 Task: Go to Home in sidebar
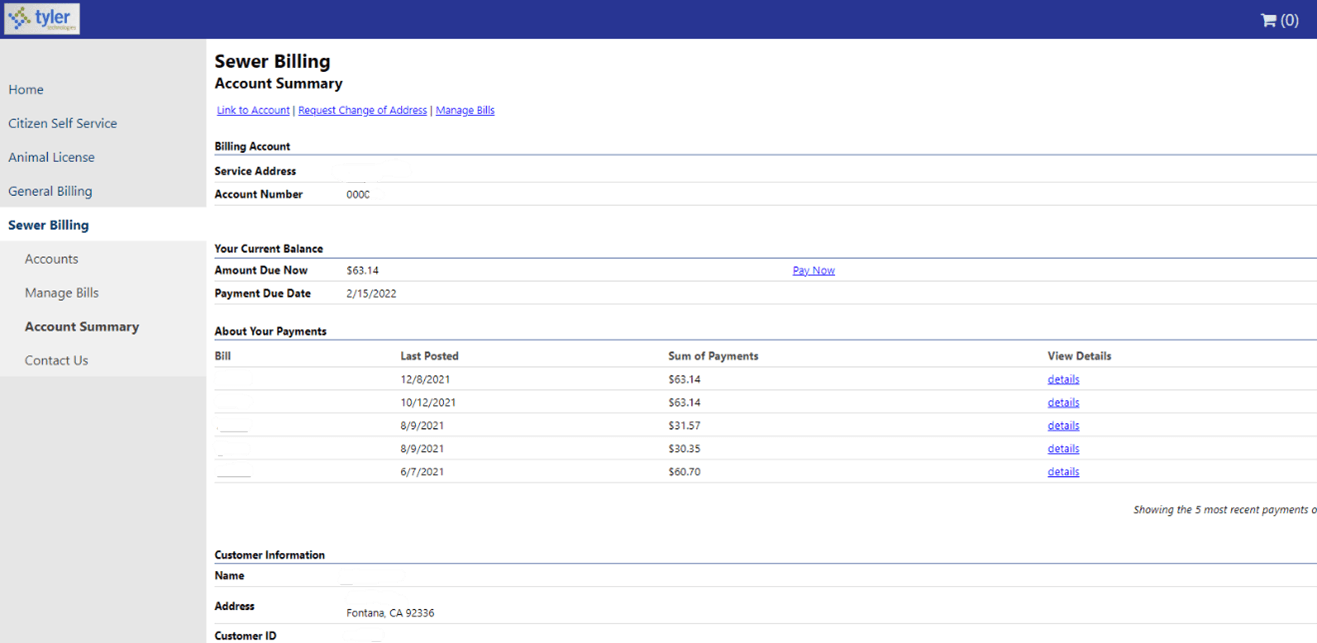click(x=26, y=90)
